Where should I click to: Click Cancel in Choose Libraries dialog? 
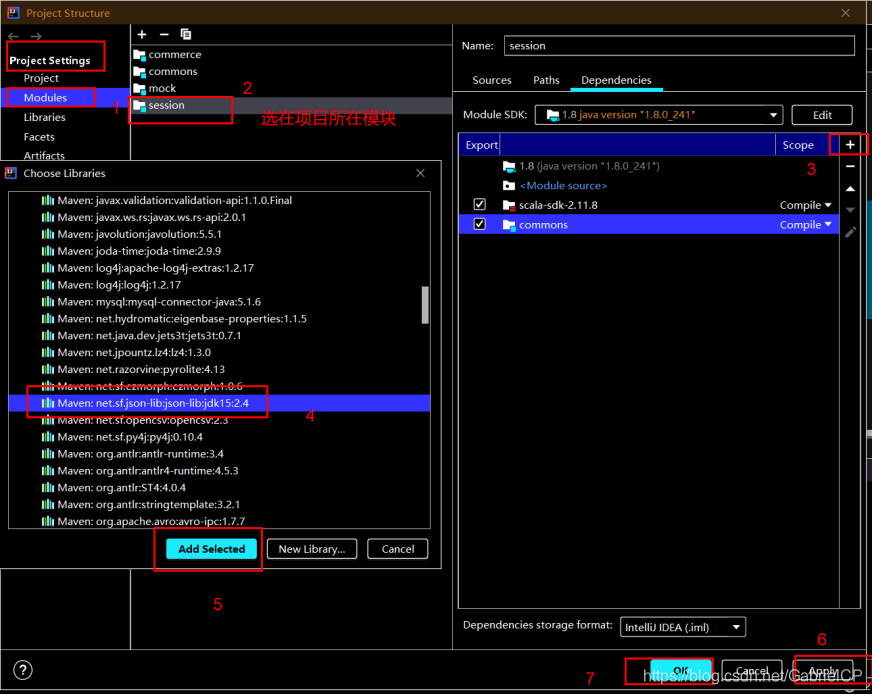[x=398, y=549]
